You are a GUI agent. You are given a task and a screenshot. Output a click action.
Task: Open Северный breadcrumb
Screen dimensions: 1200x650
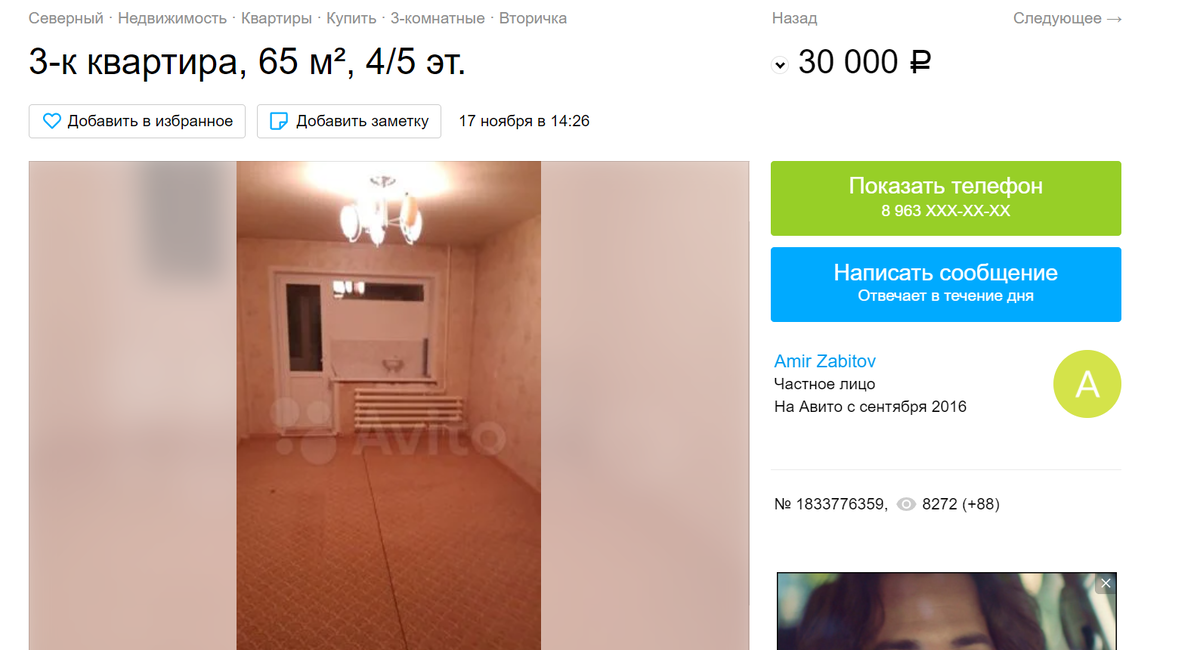click(66, 18)
